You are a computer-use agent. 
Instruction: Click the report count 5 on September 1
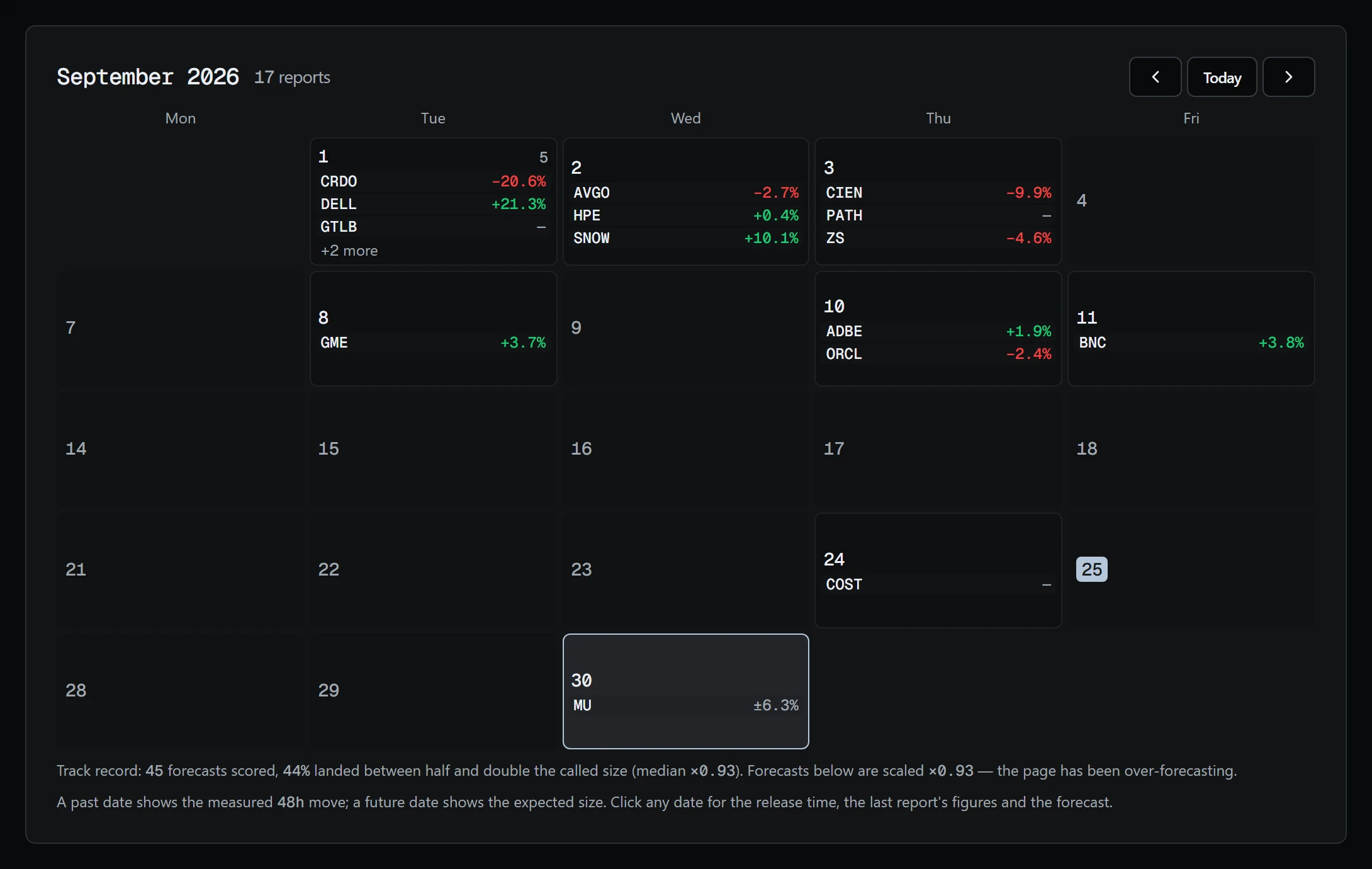(x=544, y=157)
